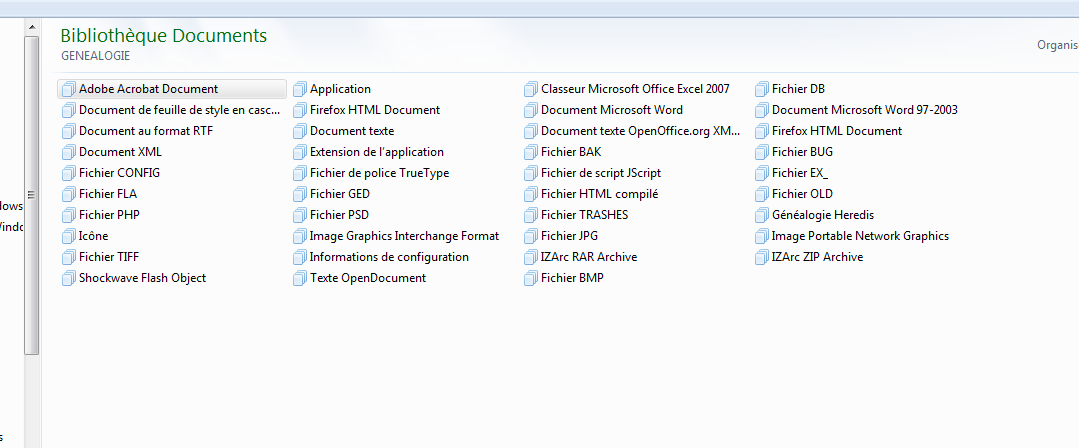Image resolution: width=1079 pixels, height=448 pixels.
Task: Select the Image Portable Network Graphics icon
Action: (761, 236)
